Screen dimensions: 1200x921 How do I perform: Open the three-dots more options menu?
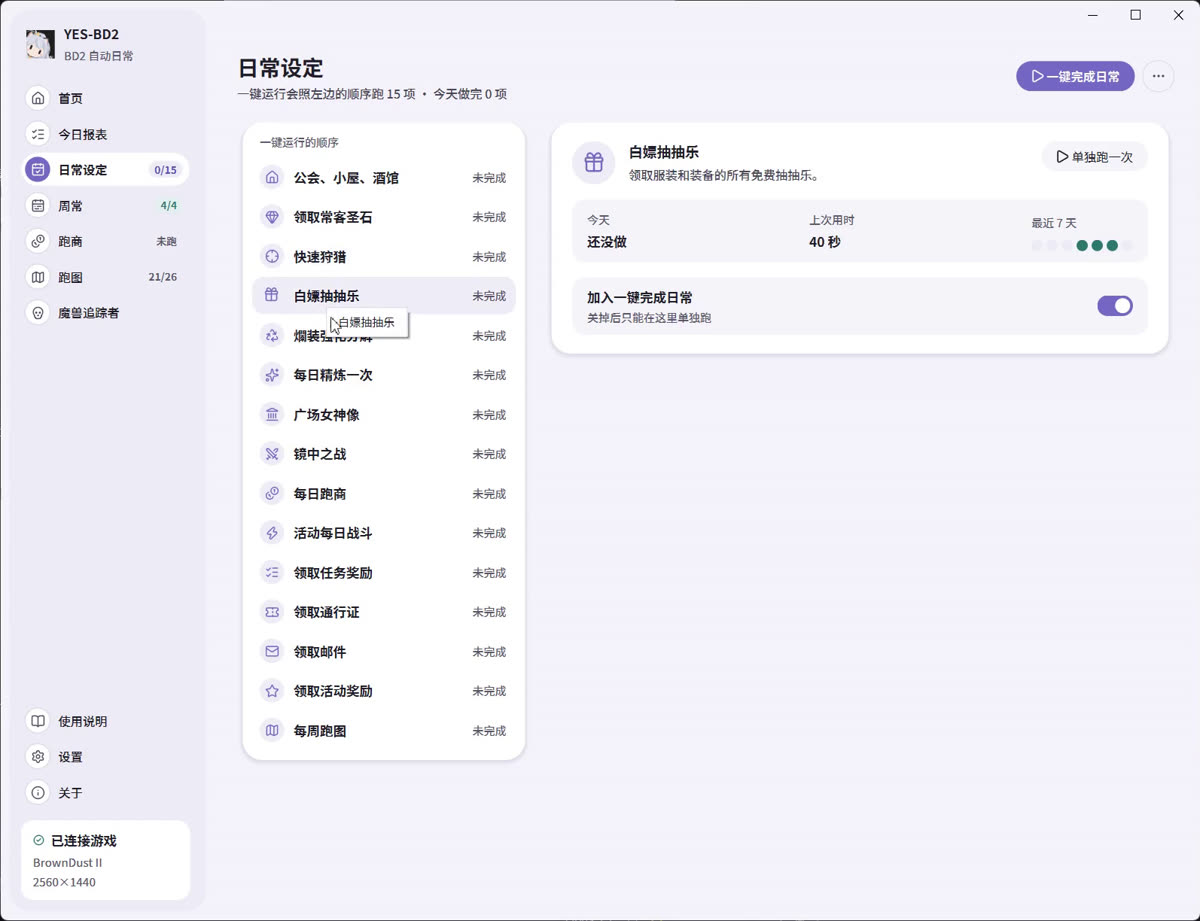(1158, 76)
